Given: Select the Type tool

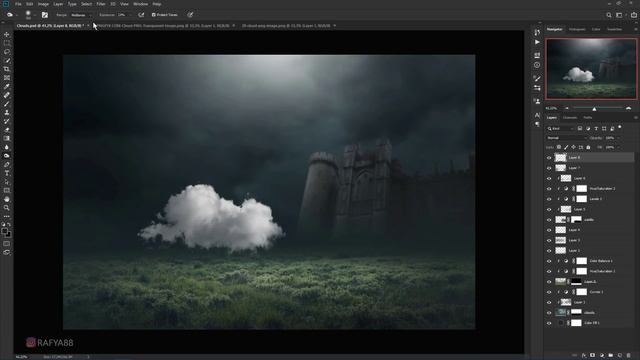Looking at the screenshot, I should coord(7,173).
